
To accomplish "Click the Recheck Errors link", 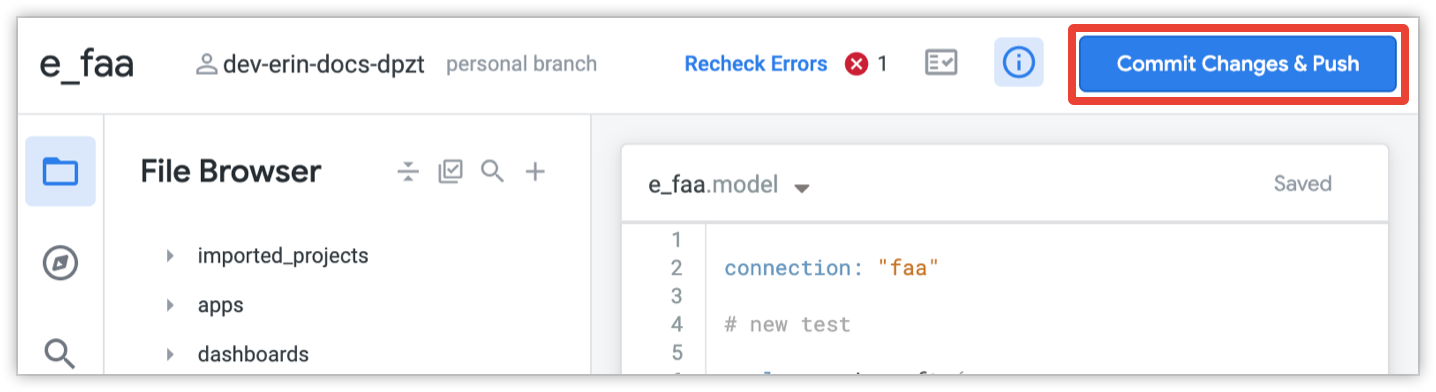I will pos(756,64).
